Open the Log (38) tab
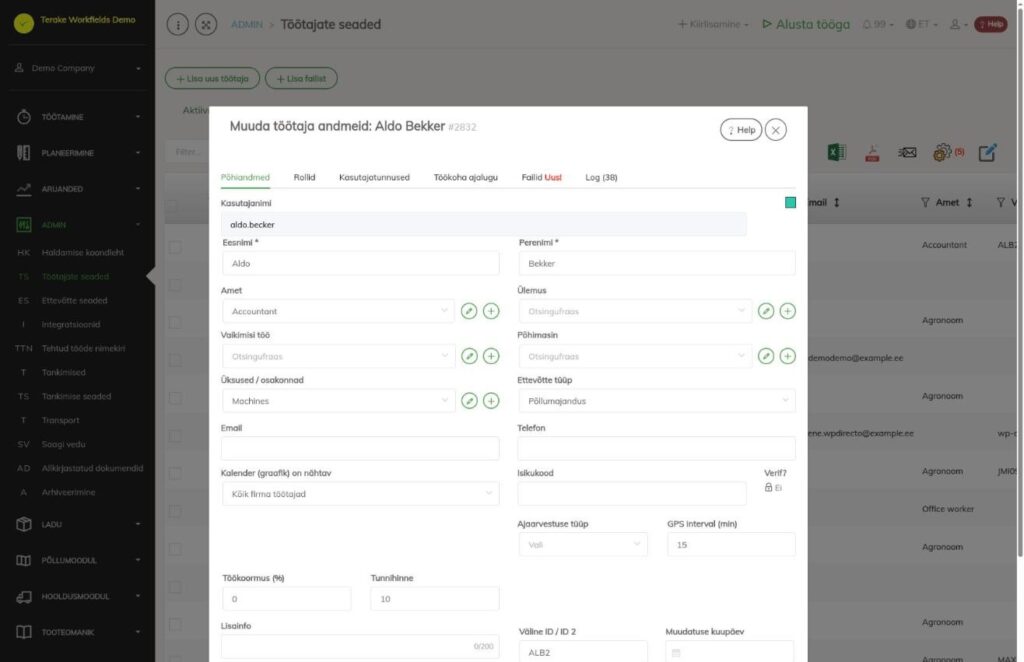1024x662 pixels. click(601, 178)
